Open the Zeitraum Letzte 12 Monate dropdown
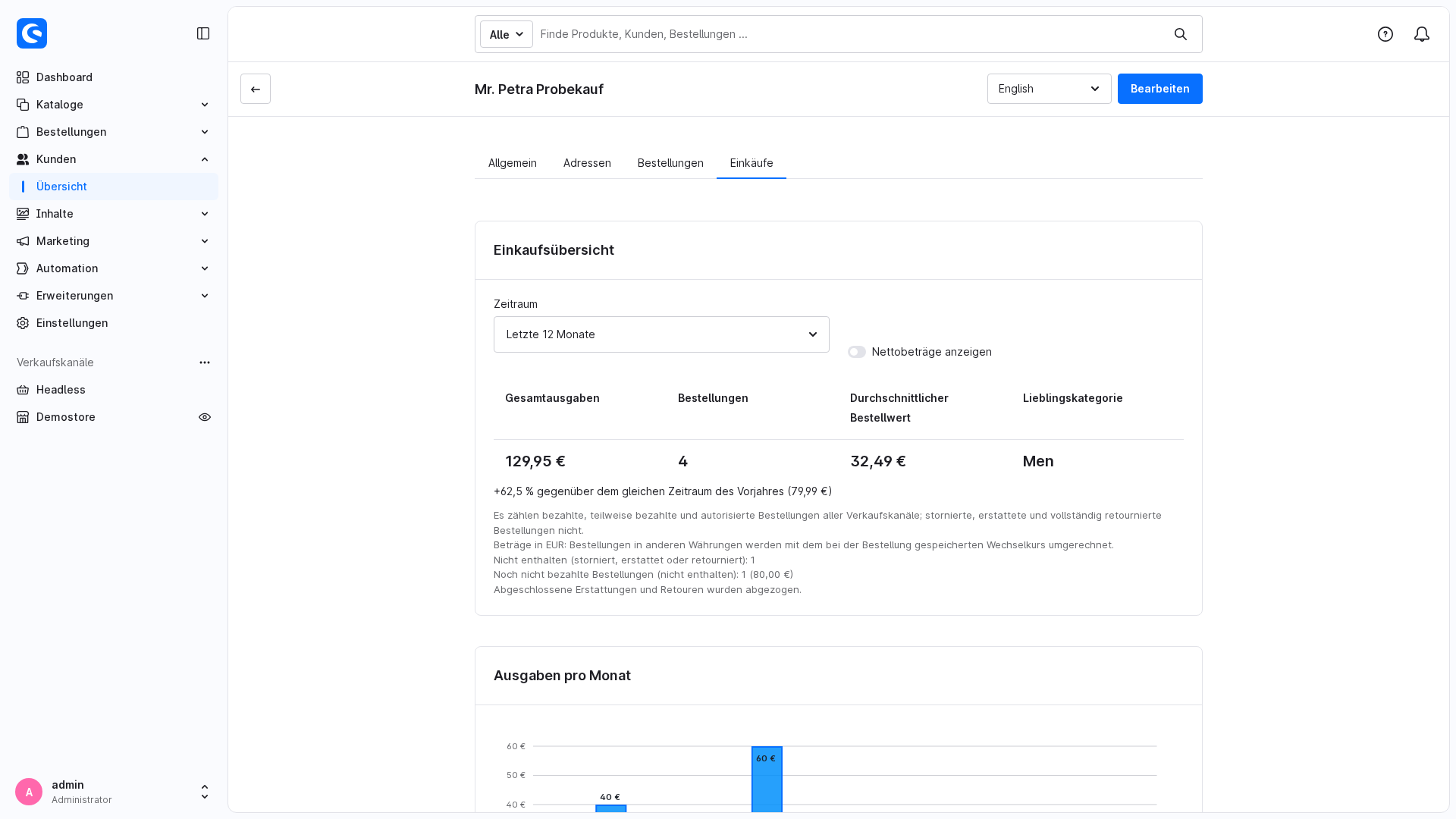1456x819 pixels. [x=661, y=334]
